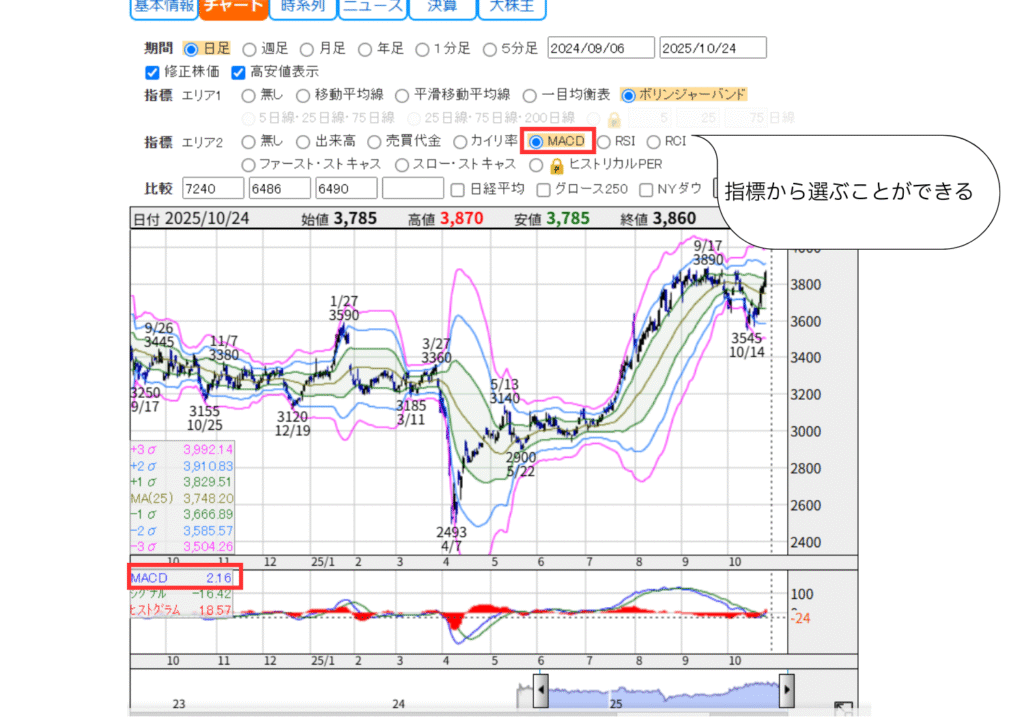Screen dimensions: 1024x717
Task: Check the グロース250 comparison box
Action: pyautogui.click(x=544, y=189)
